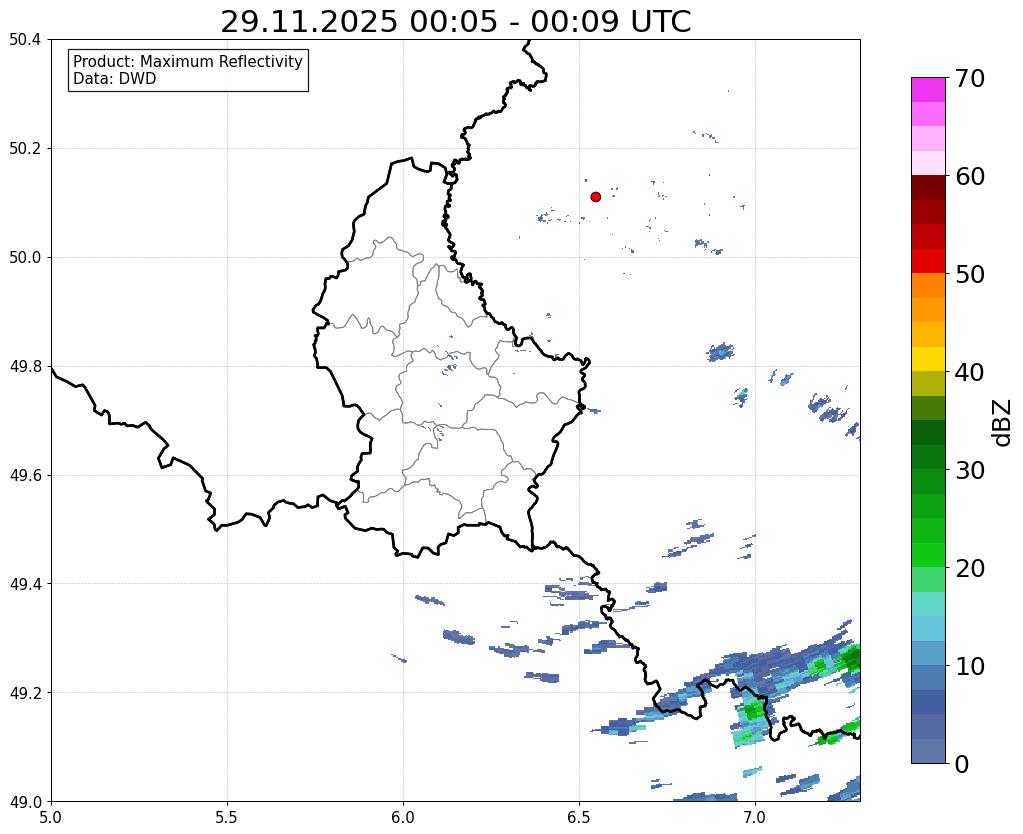
Task: Click the longitude label 7.0
Action: 756,817
